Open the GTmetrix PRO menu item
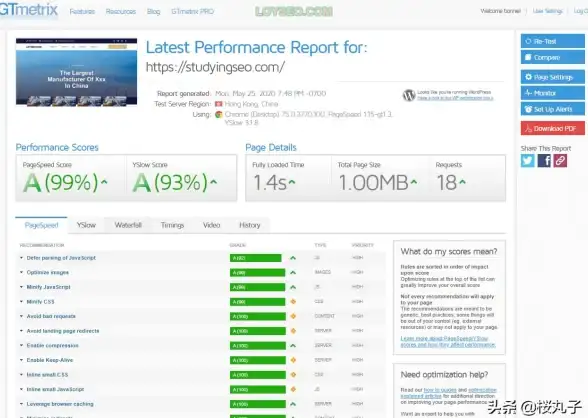 [192, 12]
